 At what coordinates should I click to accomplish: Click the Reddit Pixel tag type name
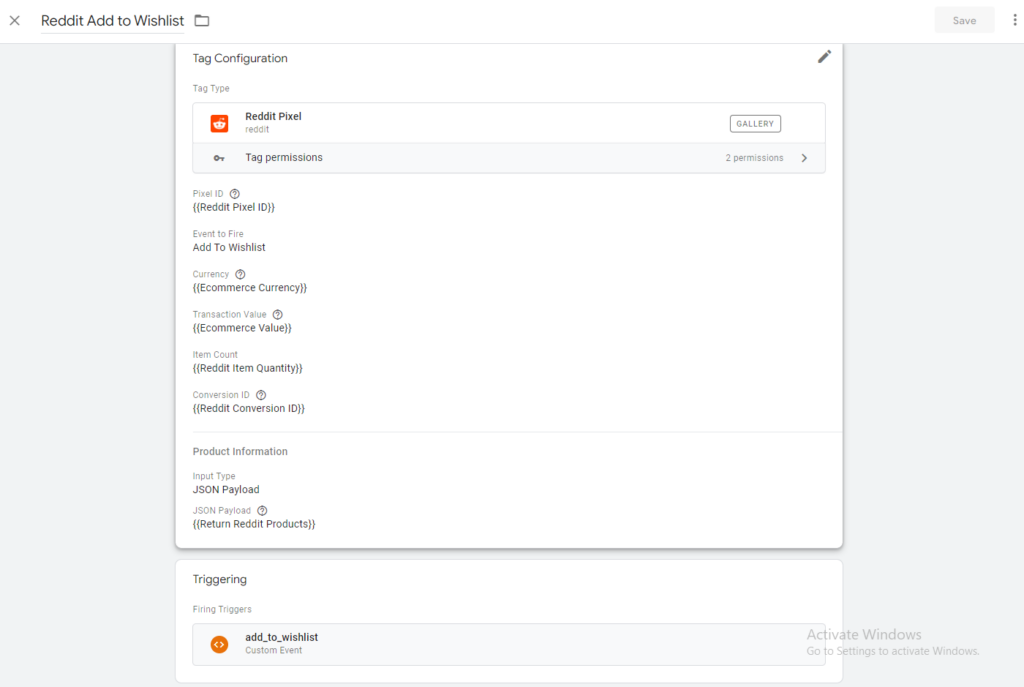coord(273,116)
